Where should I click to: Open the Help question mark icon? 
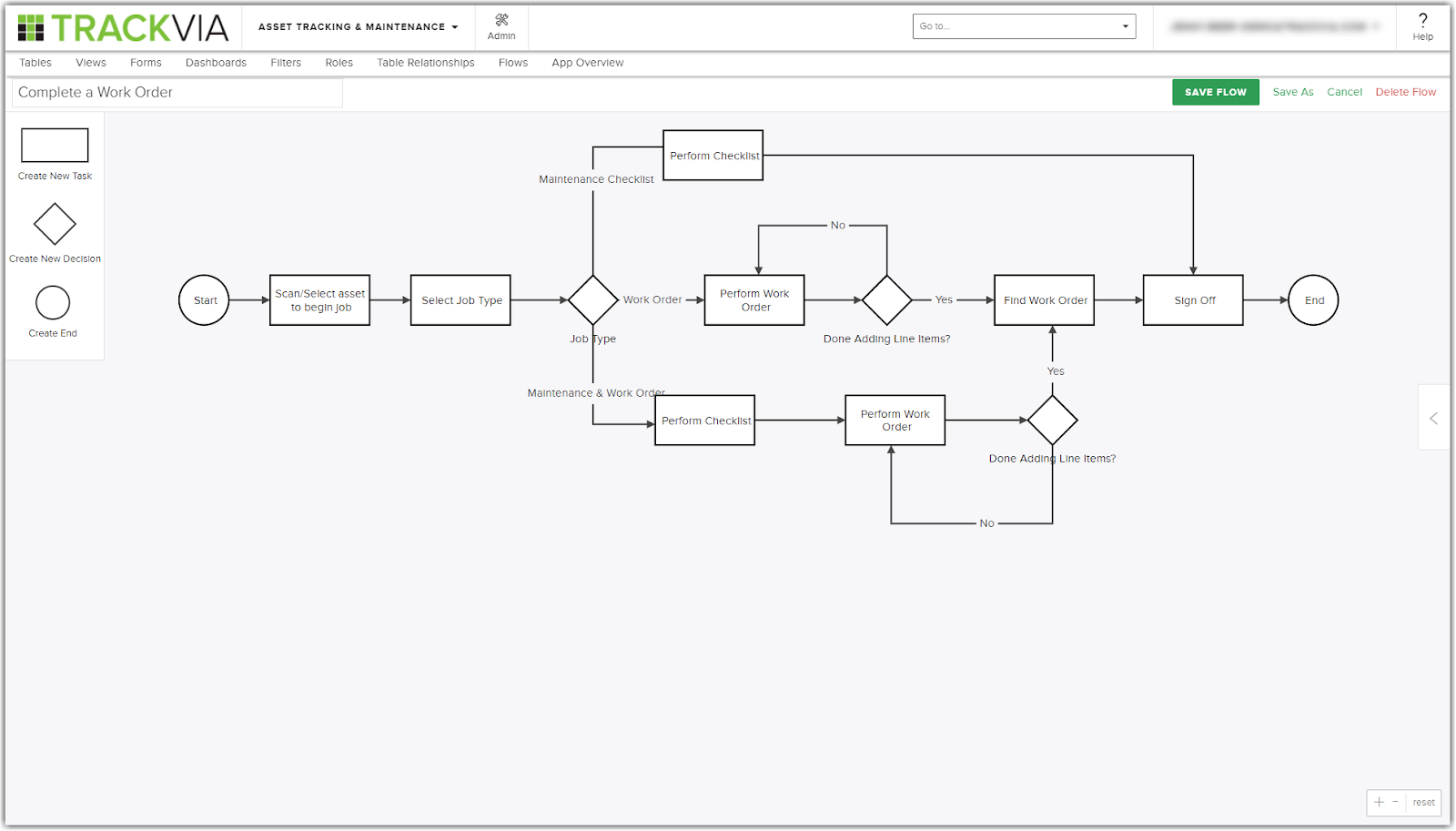[x=1423, y=20]
